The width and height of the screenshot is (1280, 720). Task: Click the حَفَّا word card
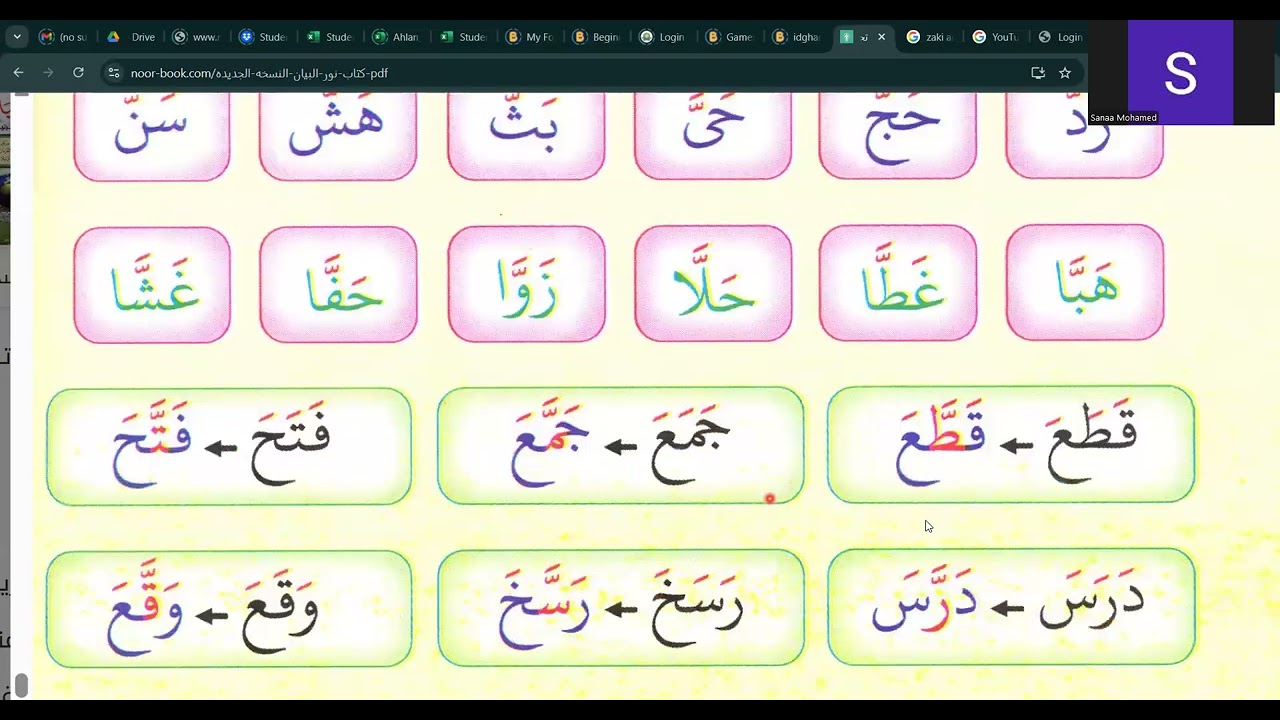(338, 284)
